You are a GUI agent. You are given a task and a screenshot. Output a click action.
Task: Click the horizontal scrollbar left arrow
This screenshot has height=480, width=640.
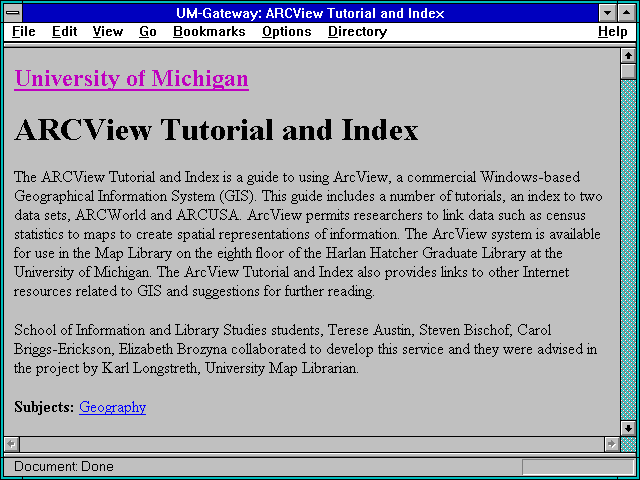[11, 444]
